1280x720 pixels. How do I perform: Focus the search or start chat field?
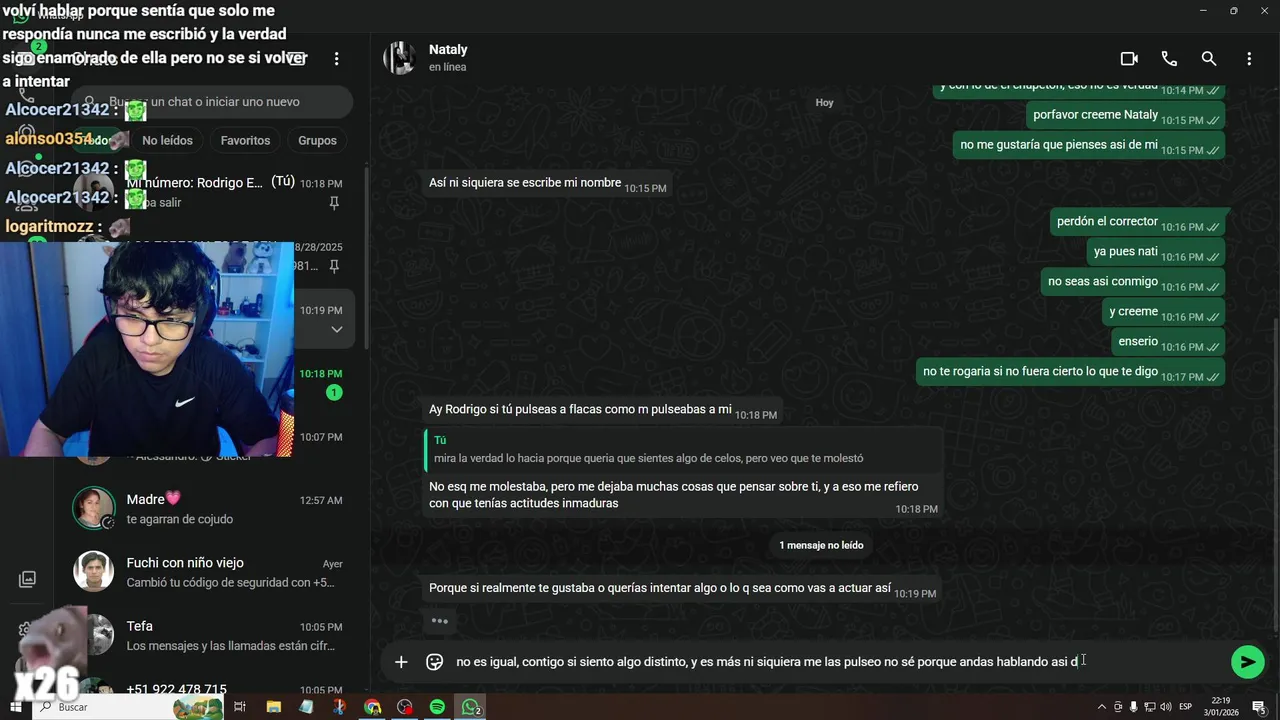coord(212,102)
